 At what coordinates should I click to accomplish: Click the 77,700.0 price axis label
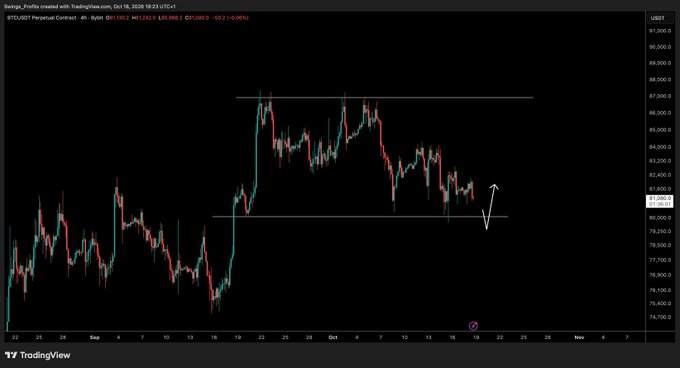[x=660, y=261]
